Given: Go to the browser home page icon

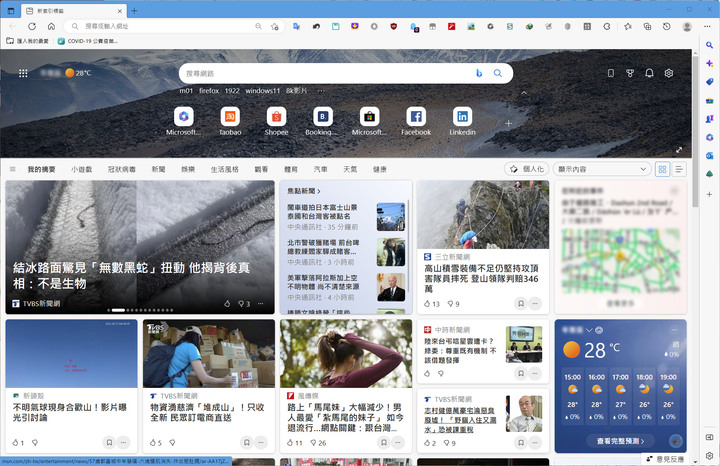Looking at the screenshot, I should [x=51, y=26].
